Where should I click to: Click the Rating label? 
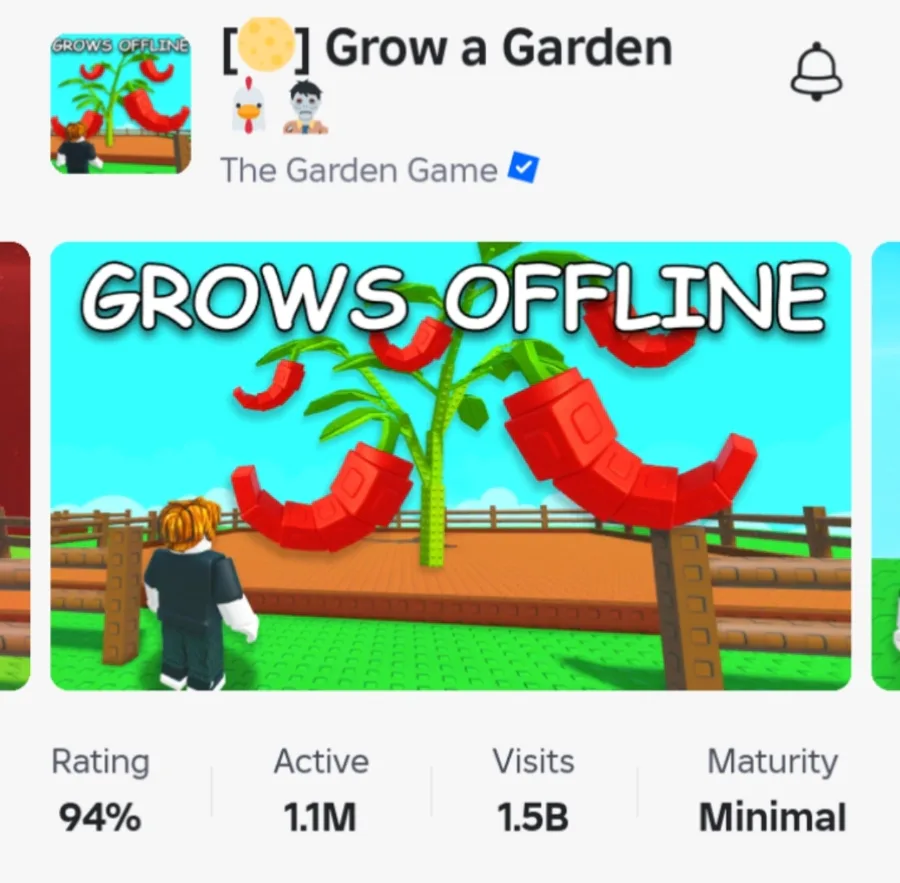click(100, 762)
